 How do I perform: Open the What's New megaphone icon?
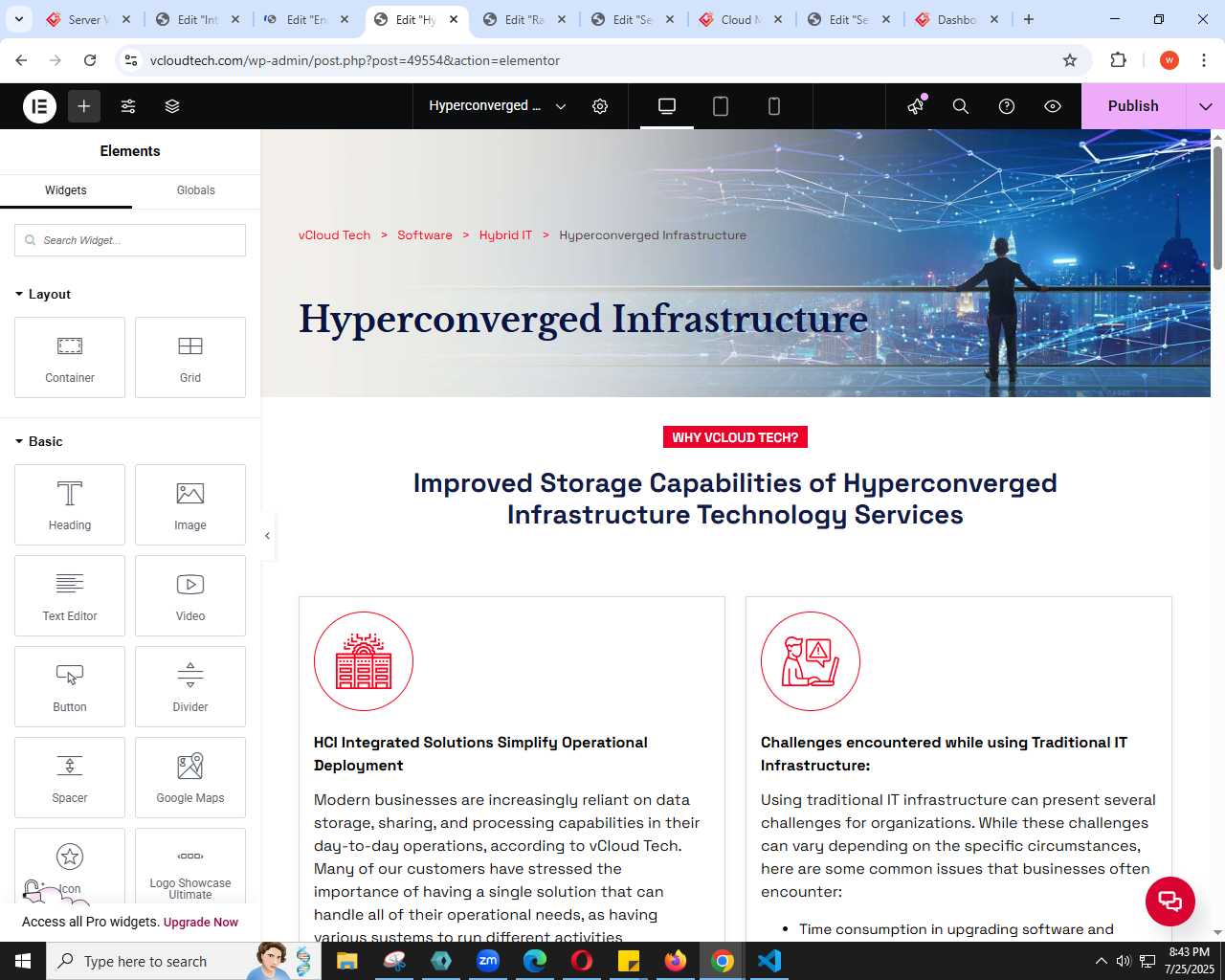click(916, 106)
